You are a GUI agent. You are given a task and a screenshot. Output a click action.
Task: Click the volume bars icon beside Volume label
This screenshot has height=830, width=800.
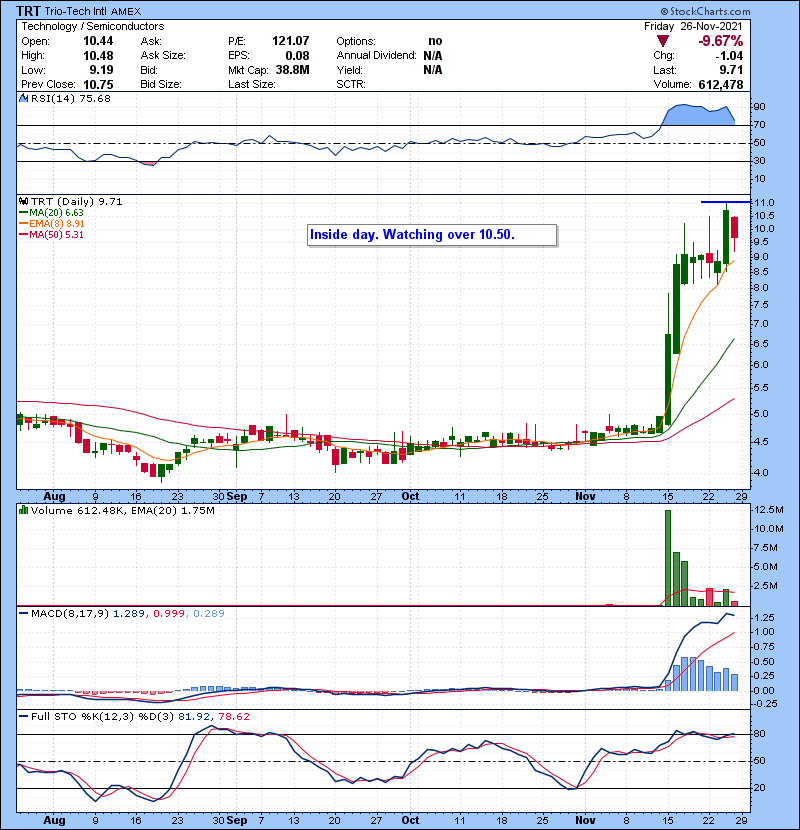click(x=23, y=510)
